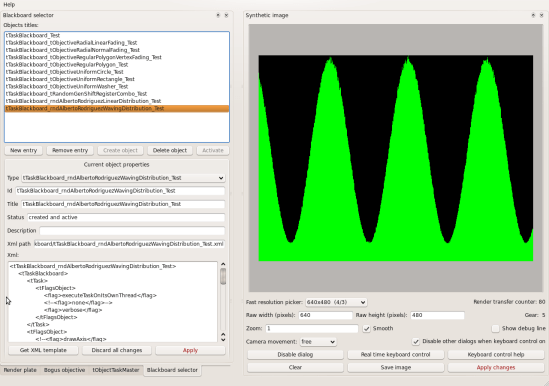Switch to tObjectTaskMaster tab
549x386 pixels.
(116, 370)
